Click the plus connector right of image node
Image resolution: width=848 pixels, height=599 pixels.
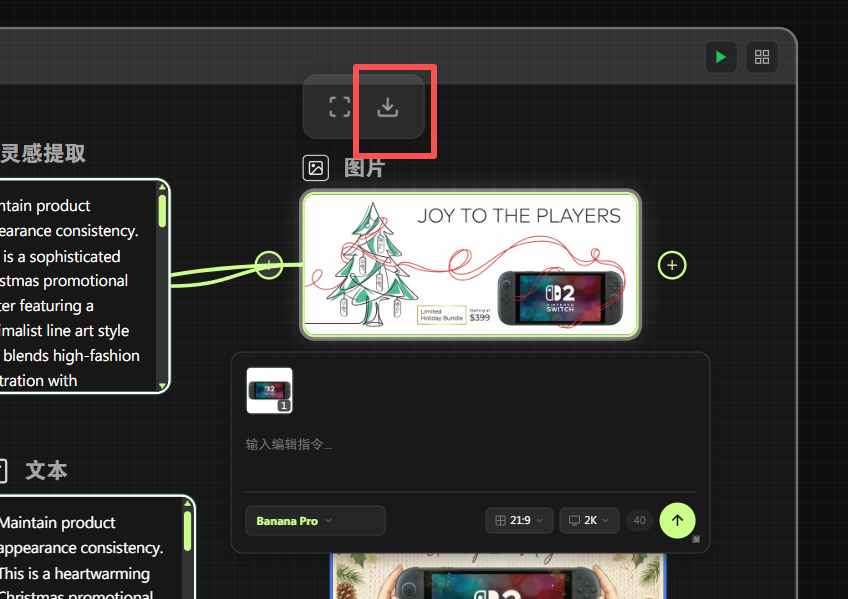(672, 265)
